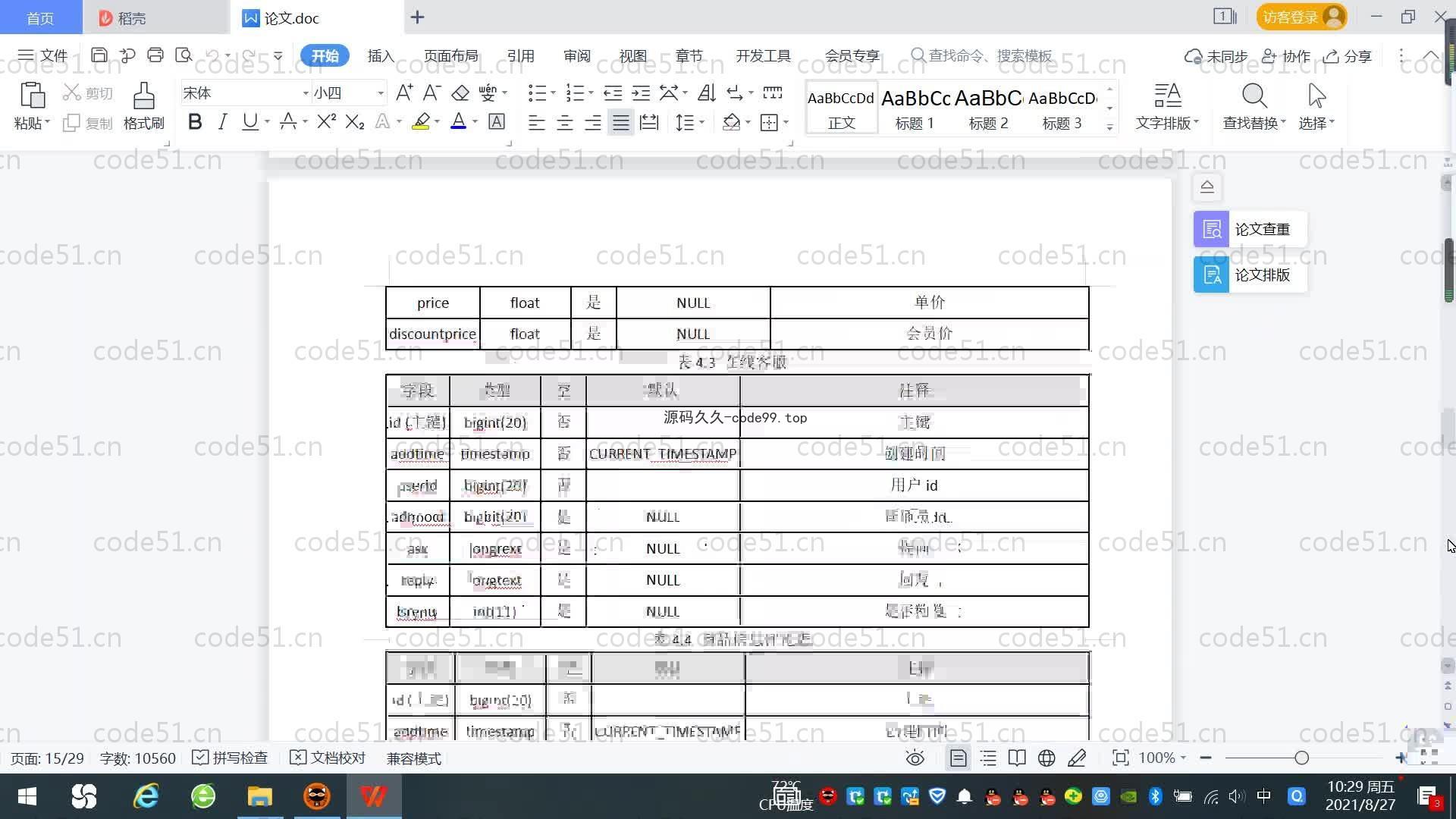This screenshot has height=819, width=1456.
Task: Open the font size dropdown 小四
Action: 381,93
